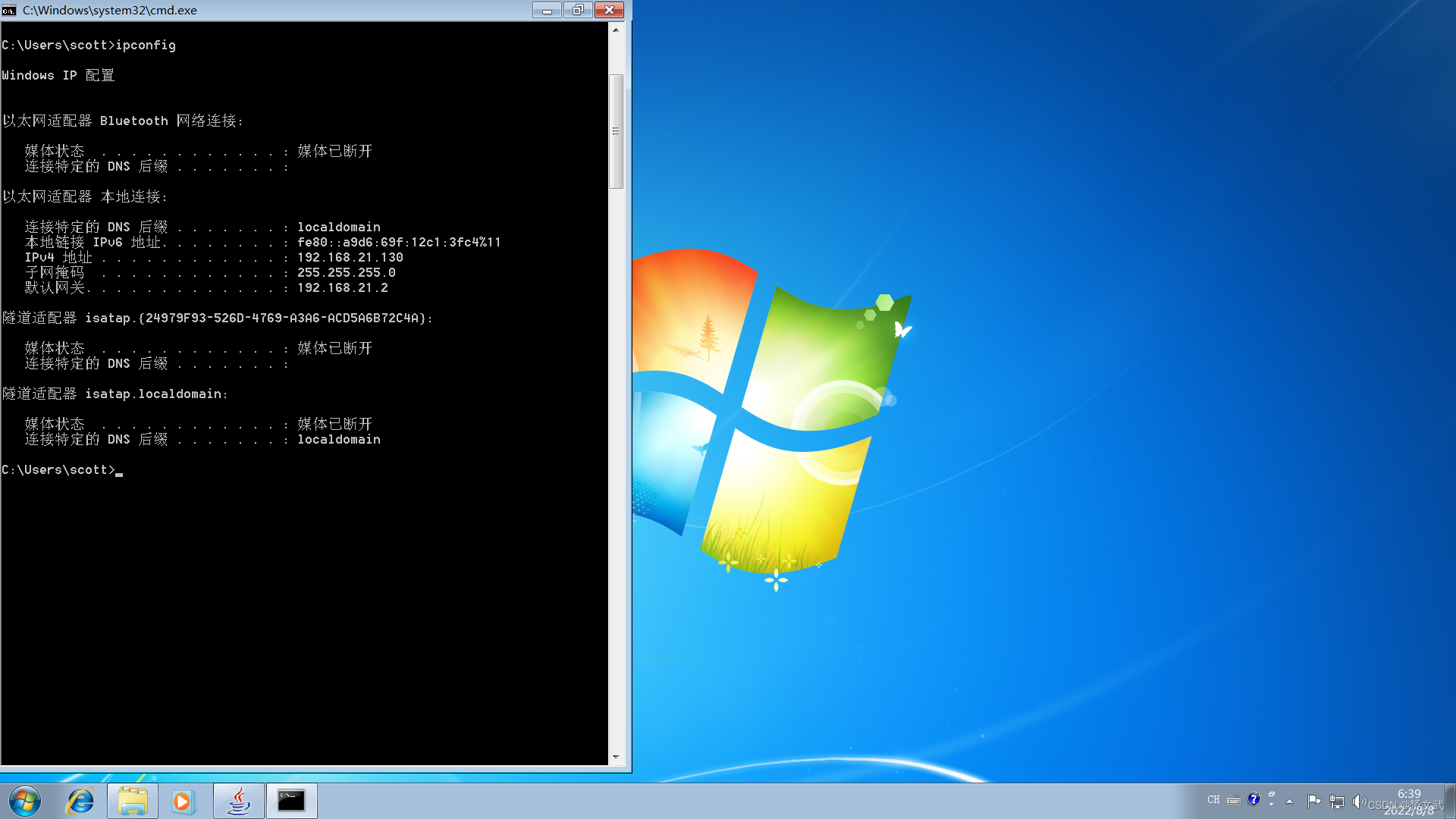Screen dimensions: 1456x819
Task: Open the Windows Start menu orb
Action: [24, 801]
